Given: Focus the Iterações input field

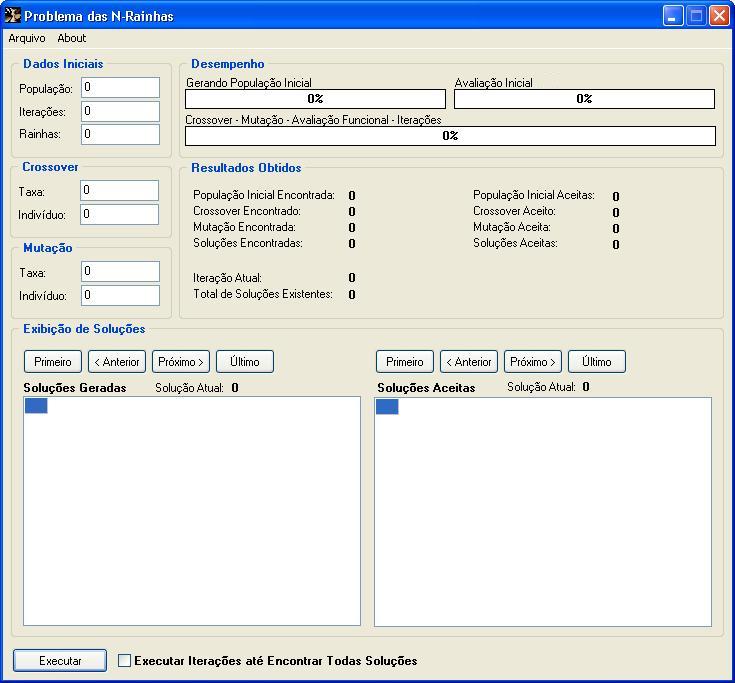Looking at the screenshot, I should [120, 111].
